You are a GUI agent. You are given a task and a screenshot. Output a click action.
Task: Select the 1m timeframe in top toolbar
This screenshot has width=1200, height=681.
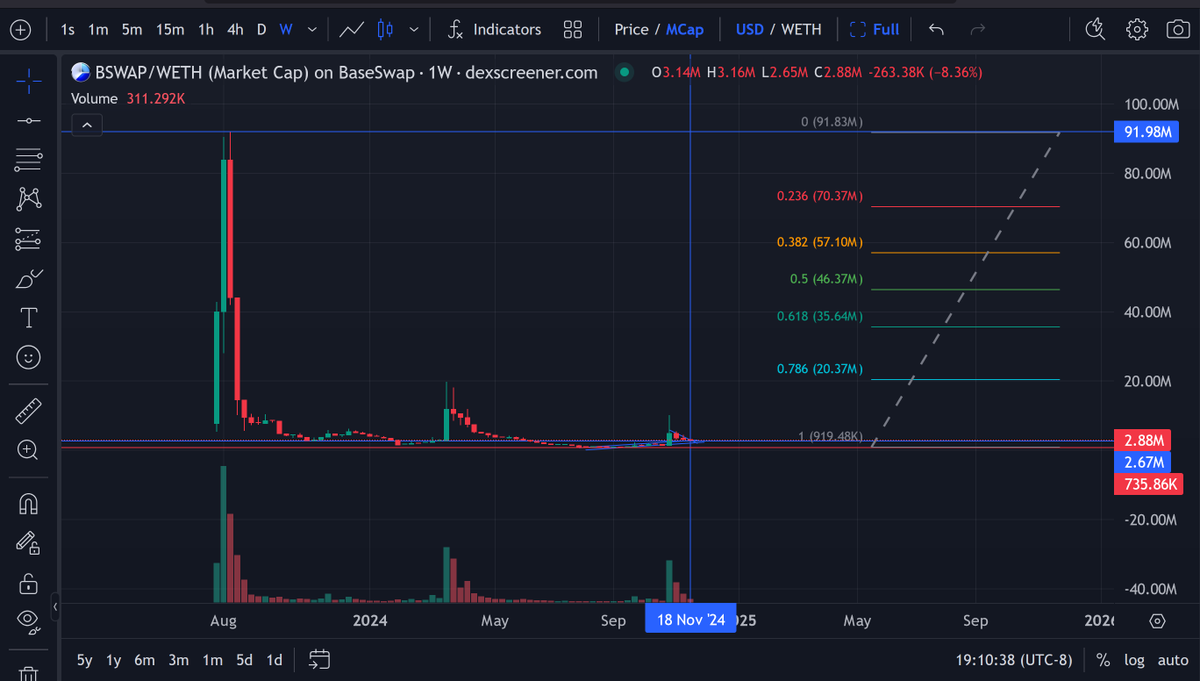point(98,30)
